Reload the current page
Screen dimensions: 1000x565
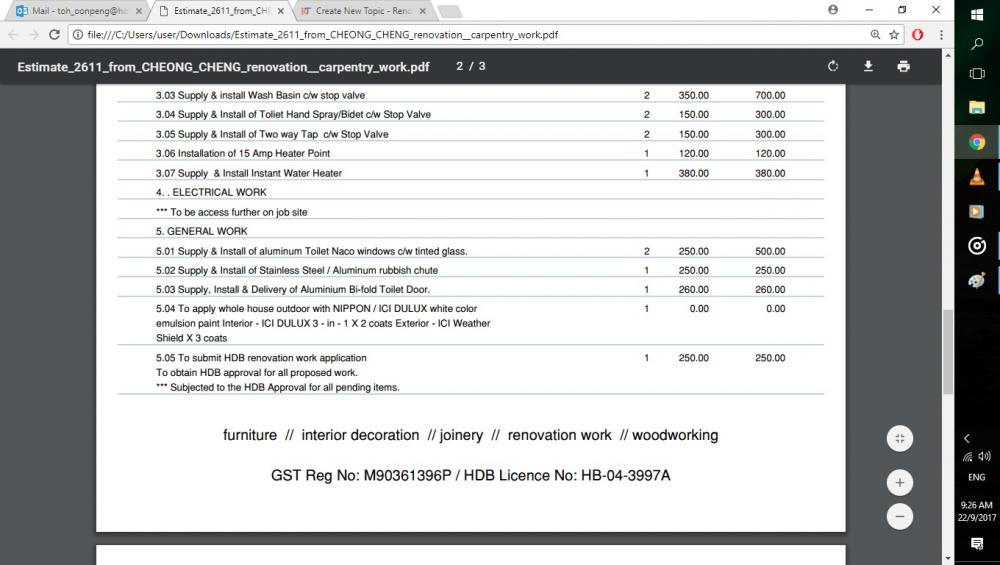click(54, 34)
